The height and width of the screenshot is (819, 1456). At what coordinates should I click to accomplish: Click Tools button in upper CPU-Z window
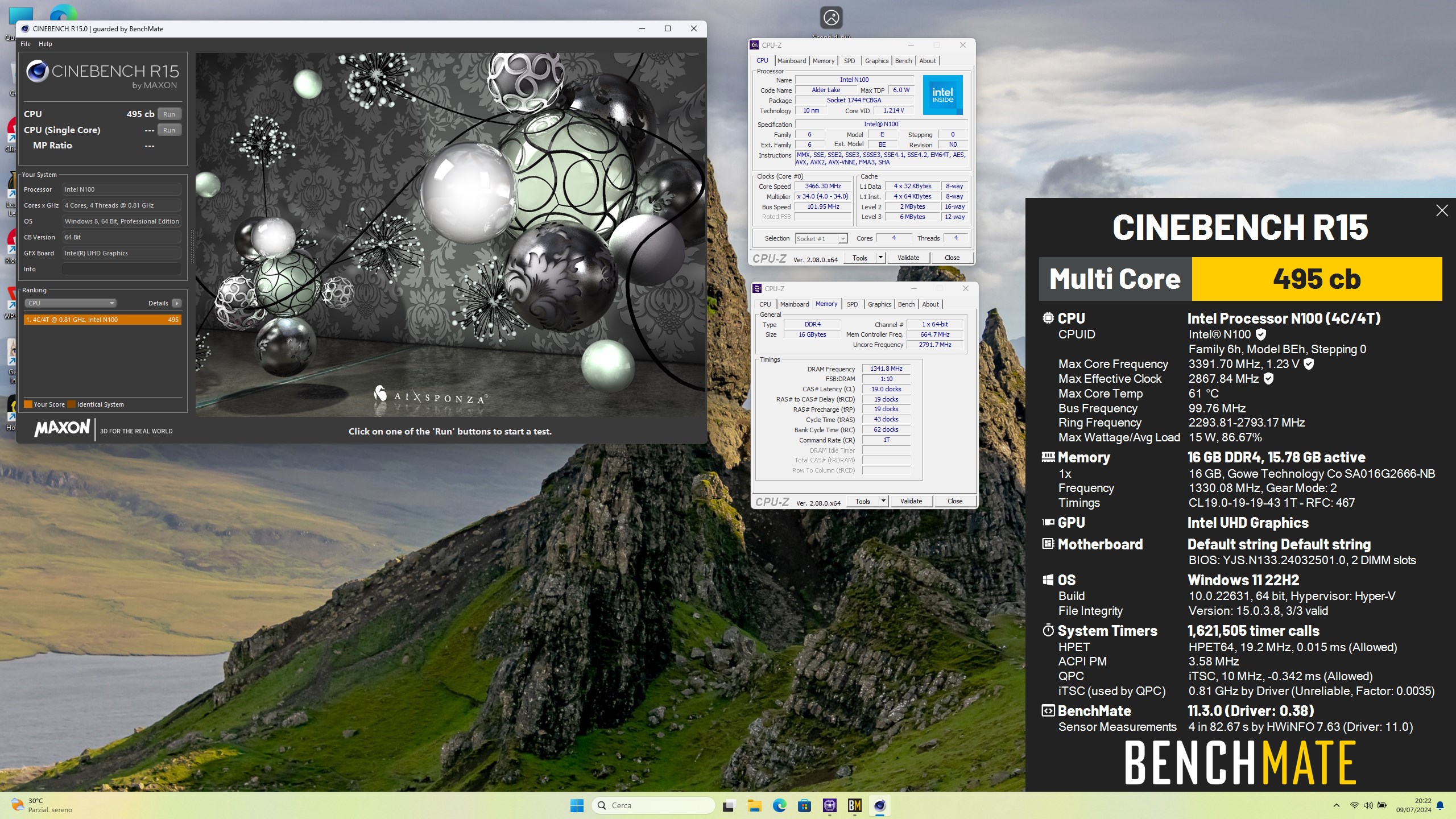[859, 258]
